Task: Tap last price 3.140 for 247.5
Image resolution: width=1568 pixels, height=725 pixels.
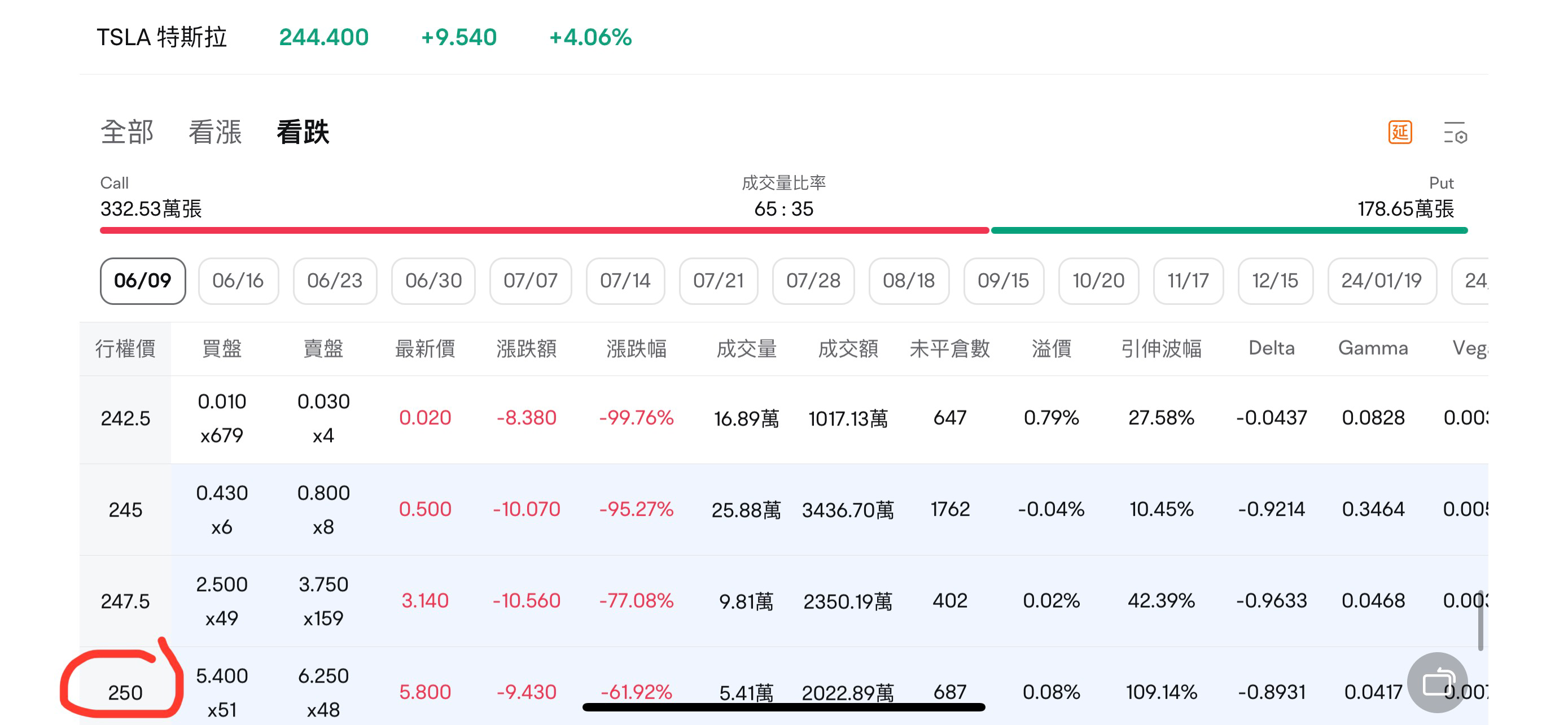Action: (425, 601)
